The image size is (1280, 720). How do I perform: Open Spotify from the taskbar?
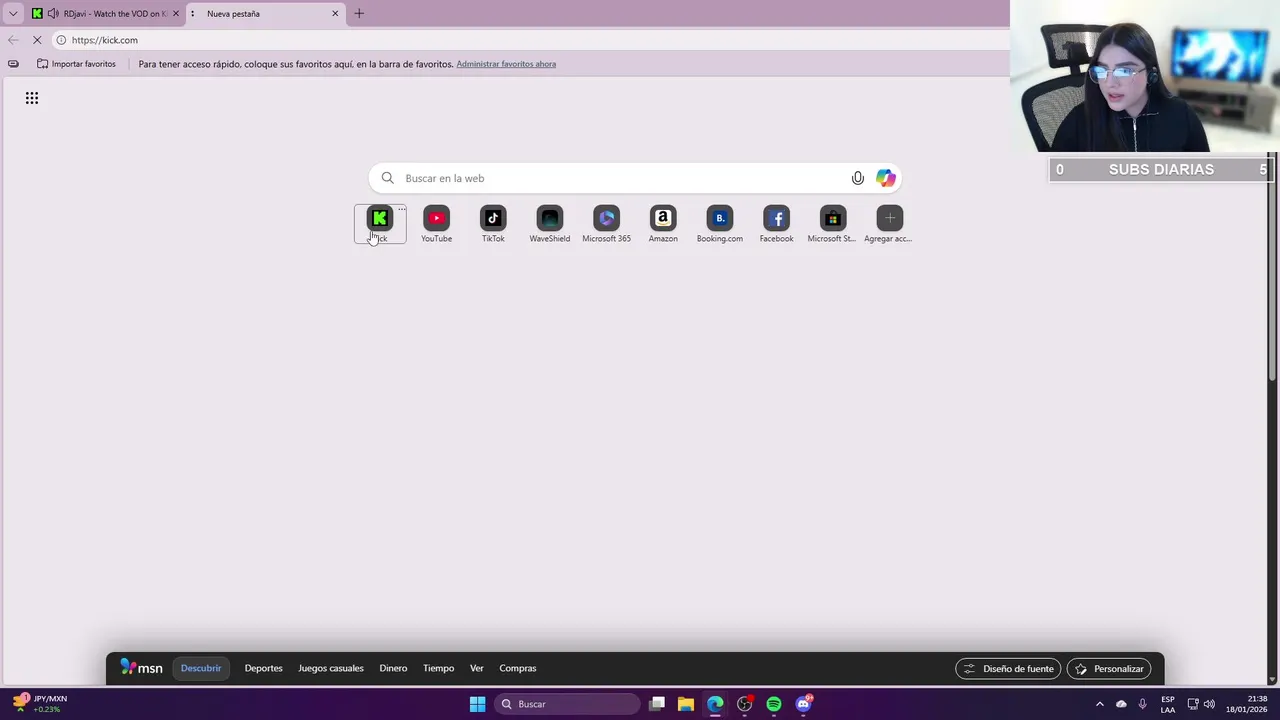[774, 704]
